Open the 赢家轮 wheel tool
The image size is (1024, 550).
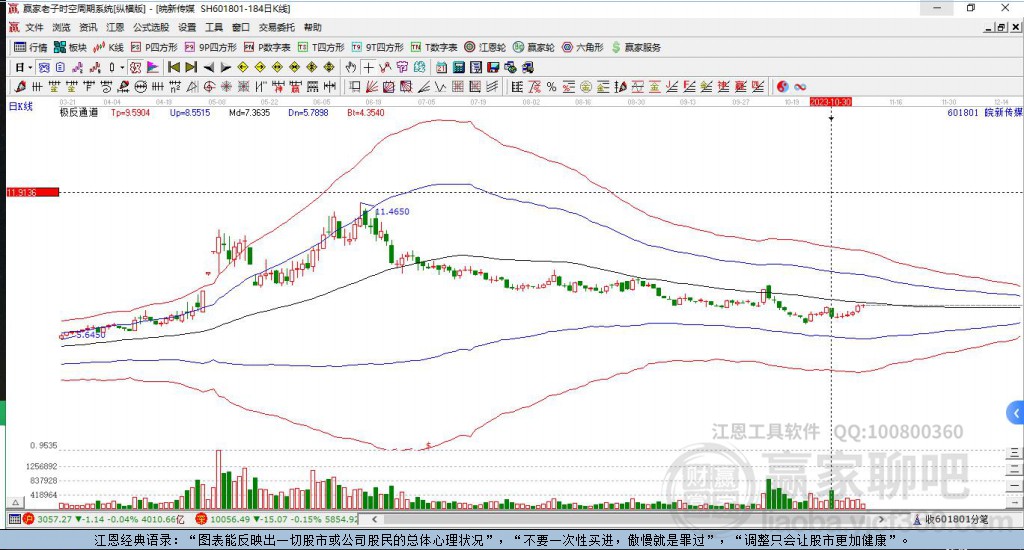tap(534, 47)
